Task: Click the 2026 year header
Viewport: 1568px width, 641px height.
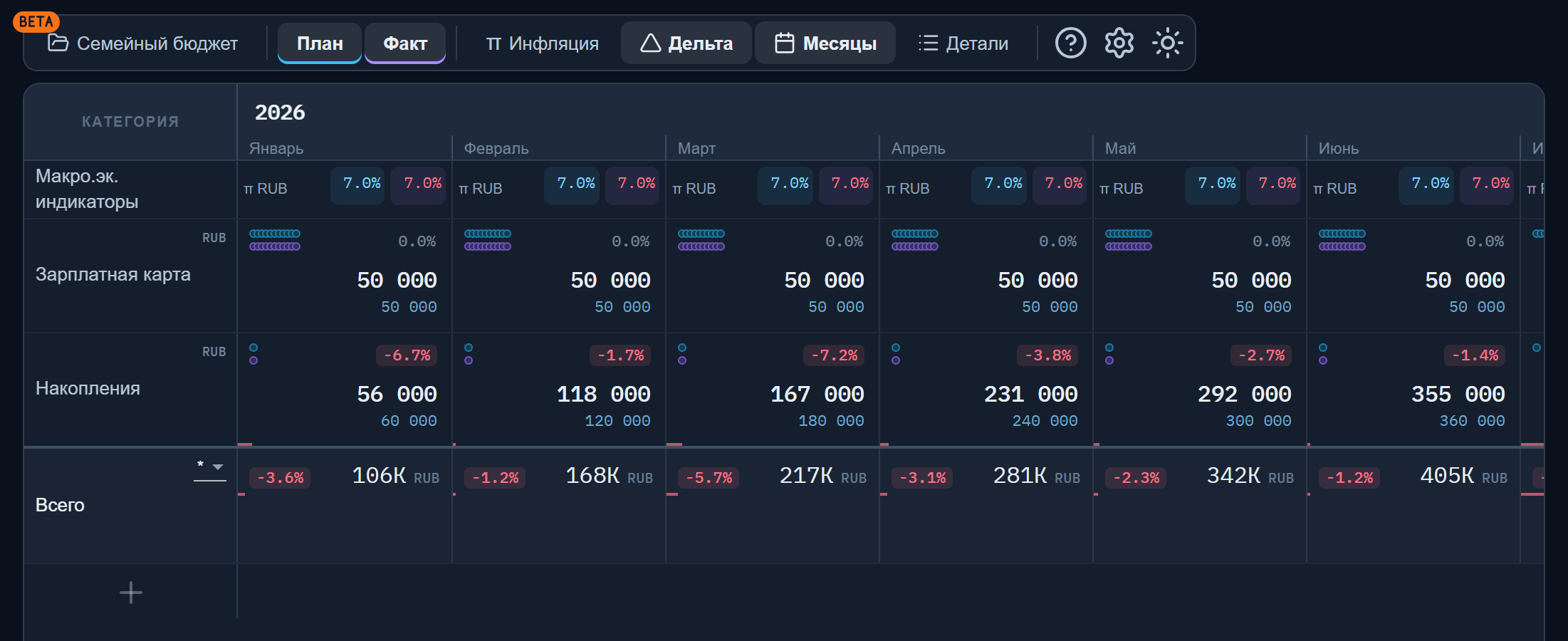Action: click(x=280, y=113)
